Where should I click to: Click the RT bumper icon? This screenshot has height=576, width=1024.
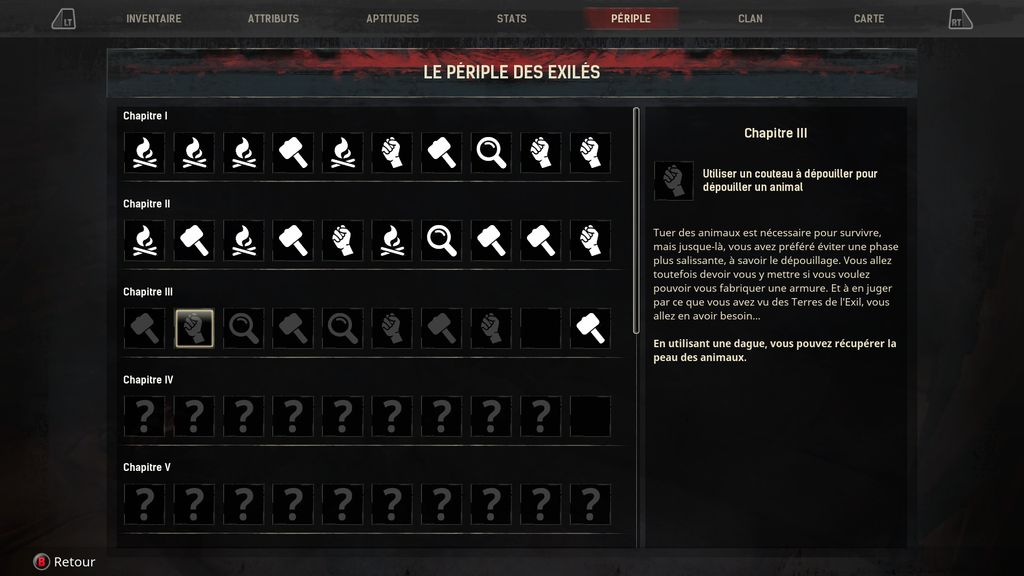tap(960, 18)
